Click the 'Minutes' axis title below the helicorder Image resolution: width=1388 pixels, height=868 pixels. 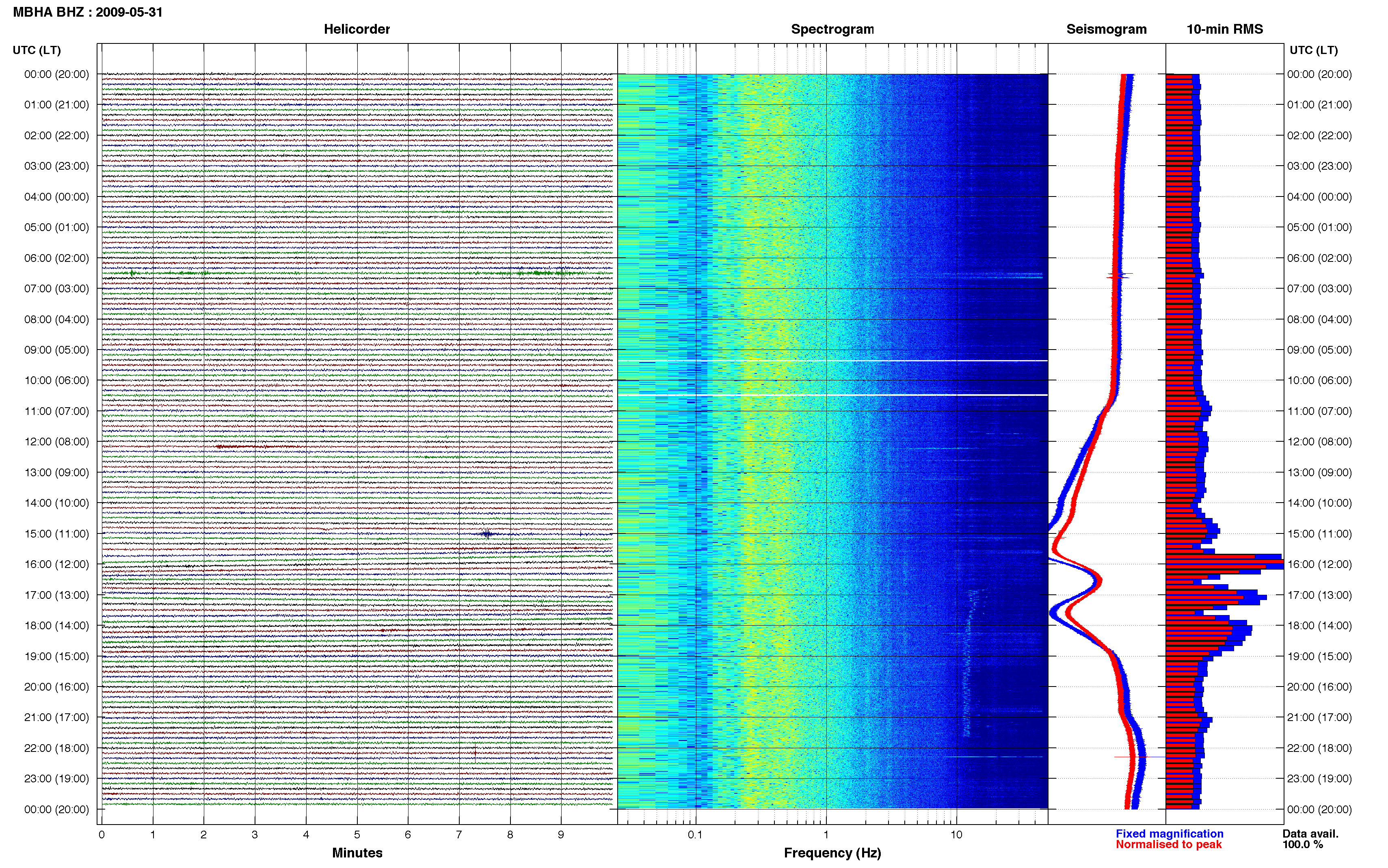point(357,853)
